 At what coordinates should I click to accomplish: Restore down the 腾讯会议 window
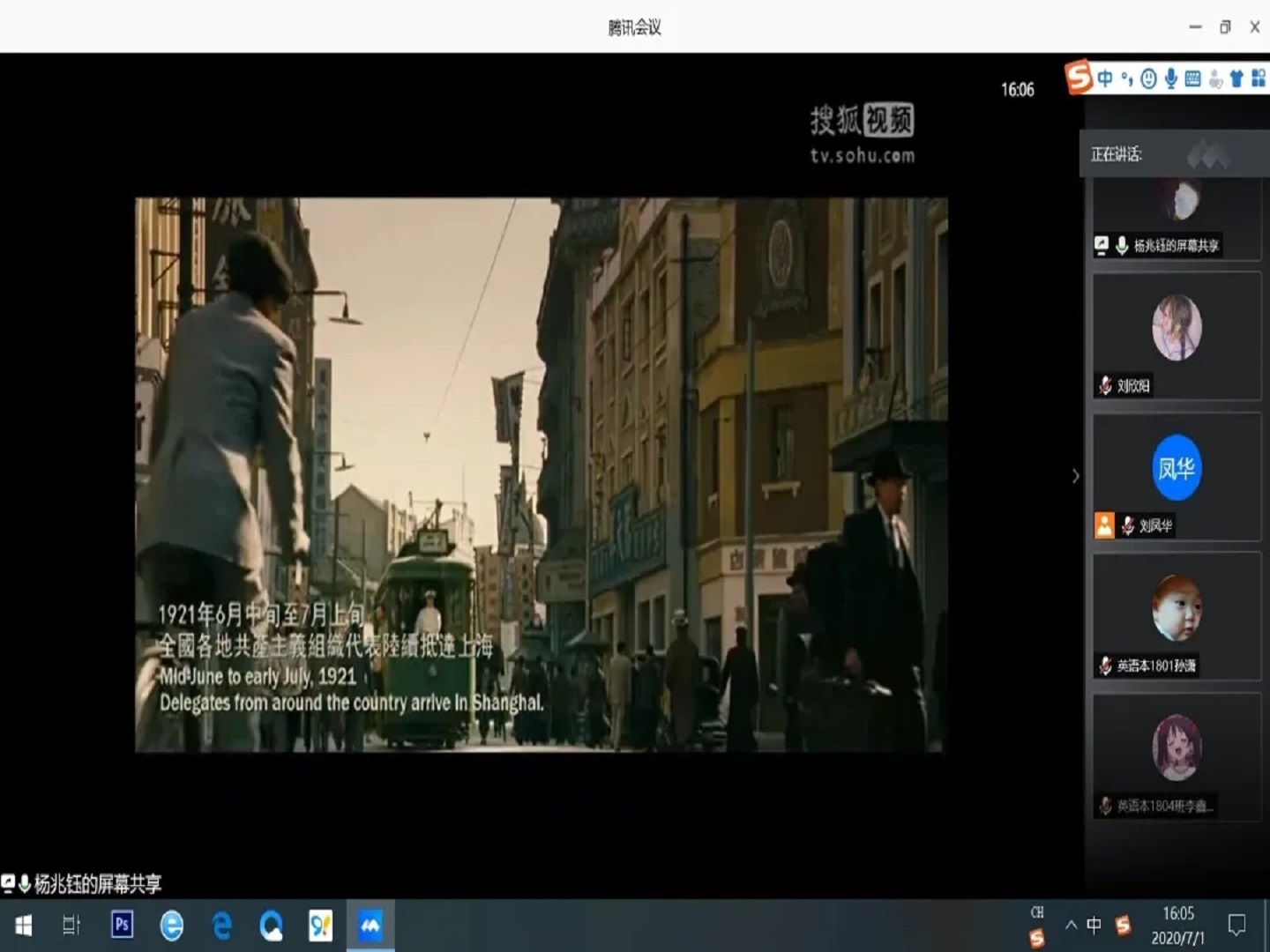tap(1225, 27)
